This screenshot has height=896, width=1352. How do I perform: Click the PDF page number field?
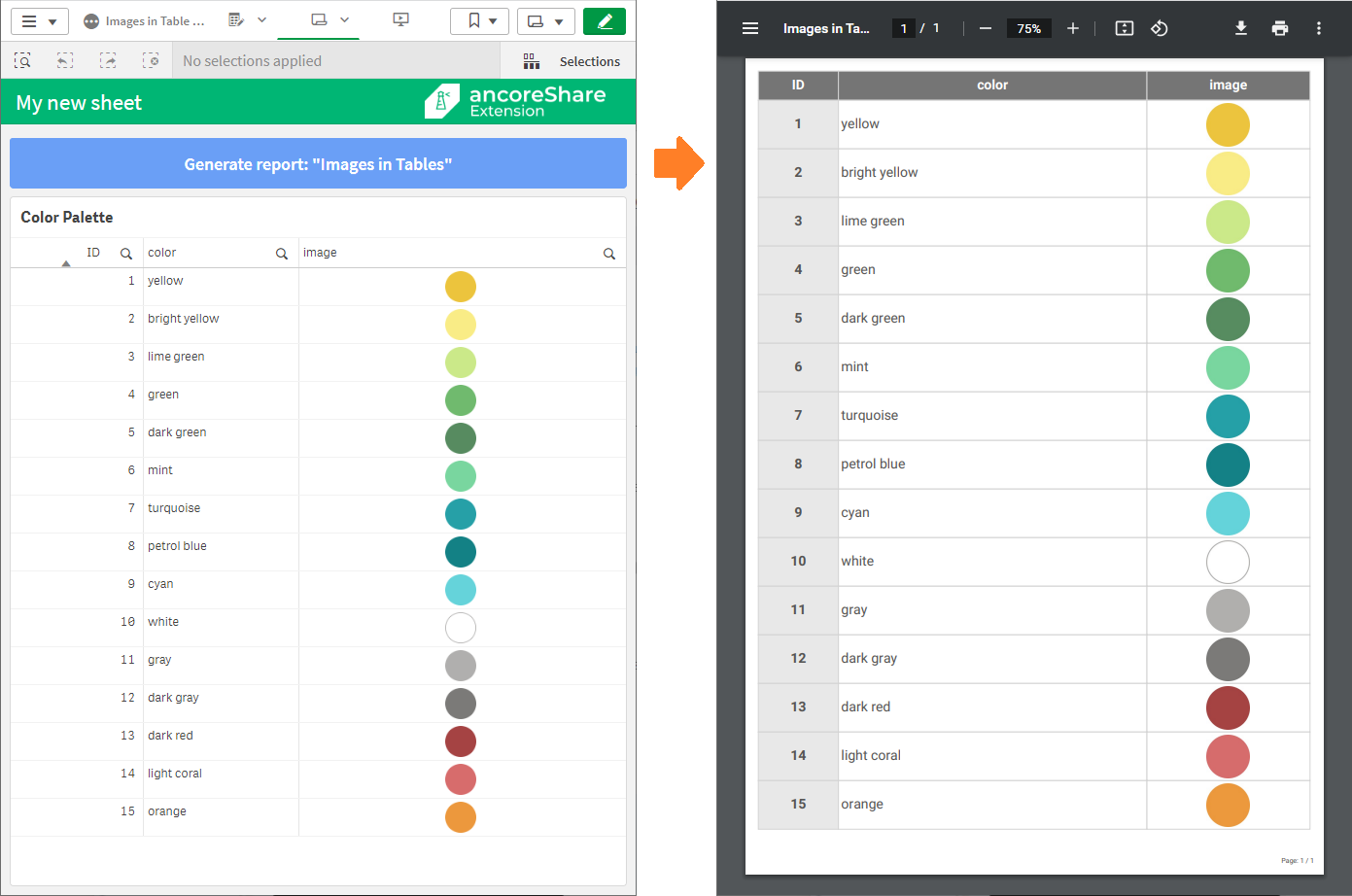pyautogui.click(x=904, y=28)
